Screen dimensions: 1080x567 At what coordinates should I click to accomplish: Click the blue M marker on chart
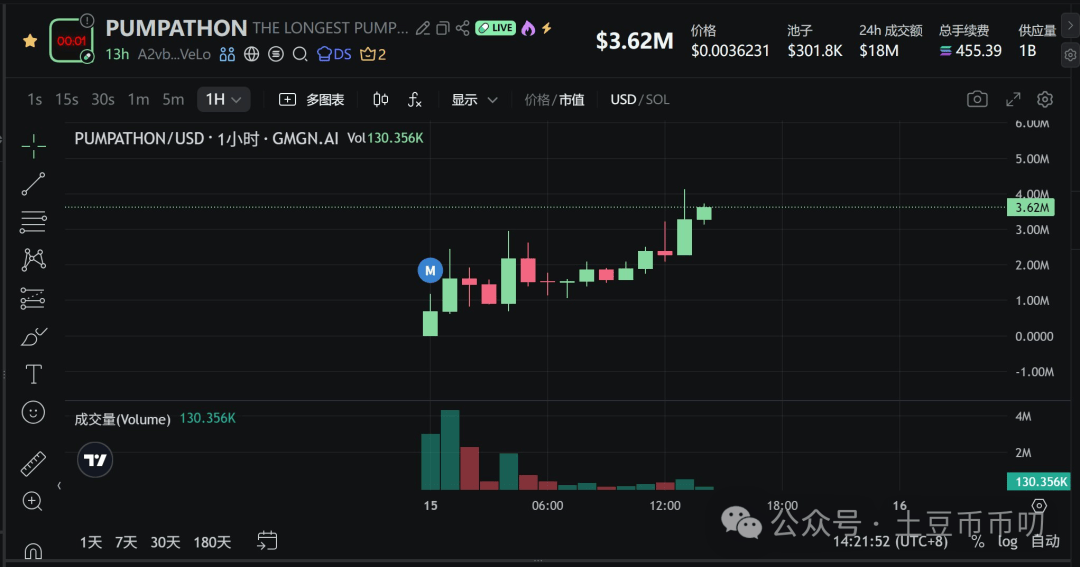click(x=430, y=271)
